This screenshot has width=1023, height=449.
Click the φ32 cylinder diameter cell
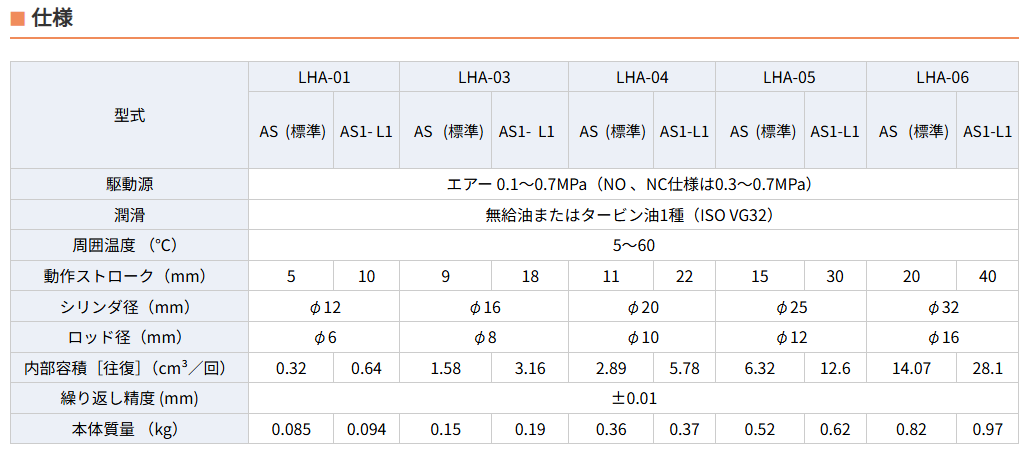click(x=942, y=307)
